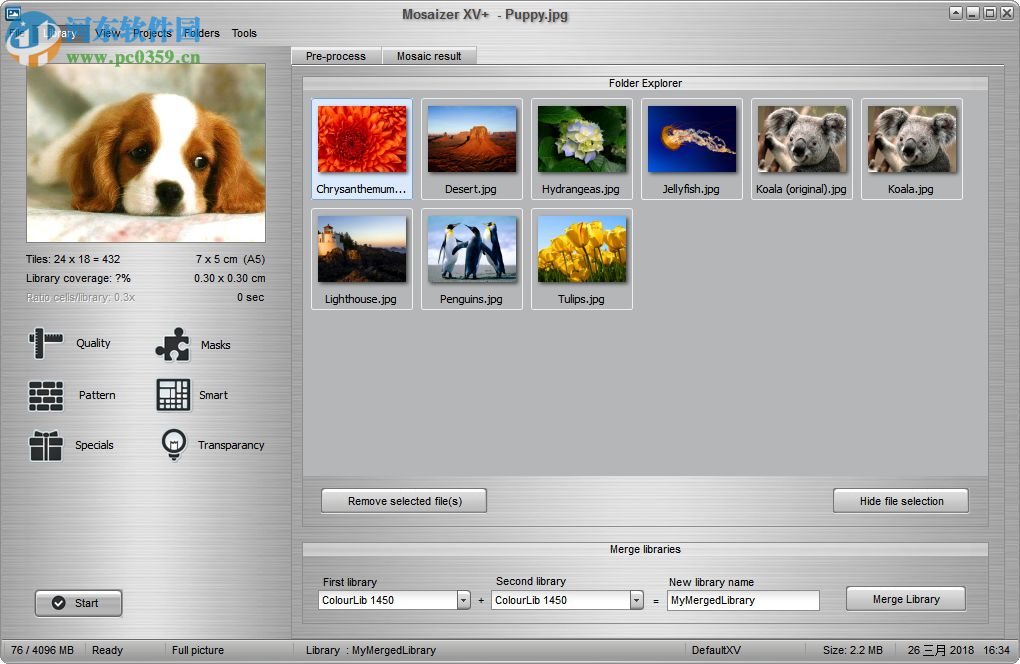Select the Transparancy tool

click(x=231, y=445)
